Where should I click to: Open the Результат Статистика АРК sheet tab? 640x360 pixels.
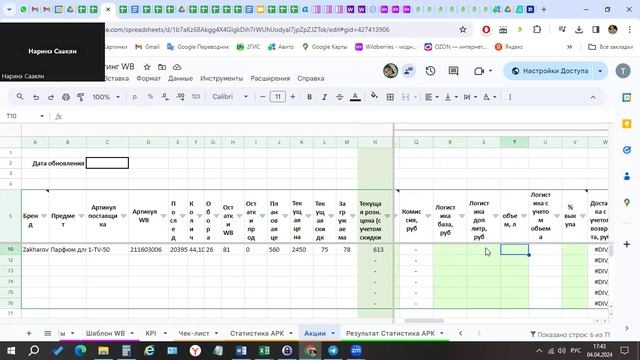click(x=390, y=333)
